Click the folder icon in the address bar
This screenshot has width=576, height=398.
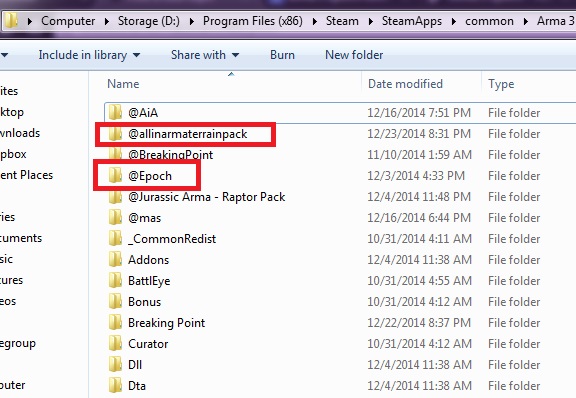click(x=11, y=21)
